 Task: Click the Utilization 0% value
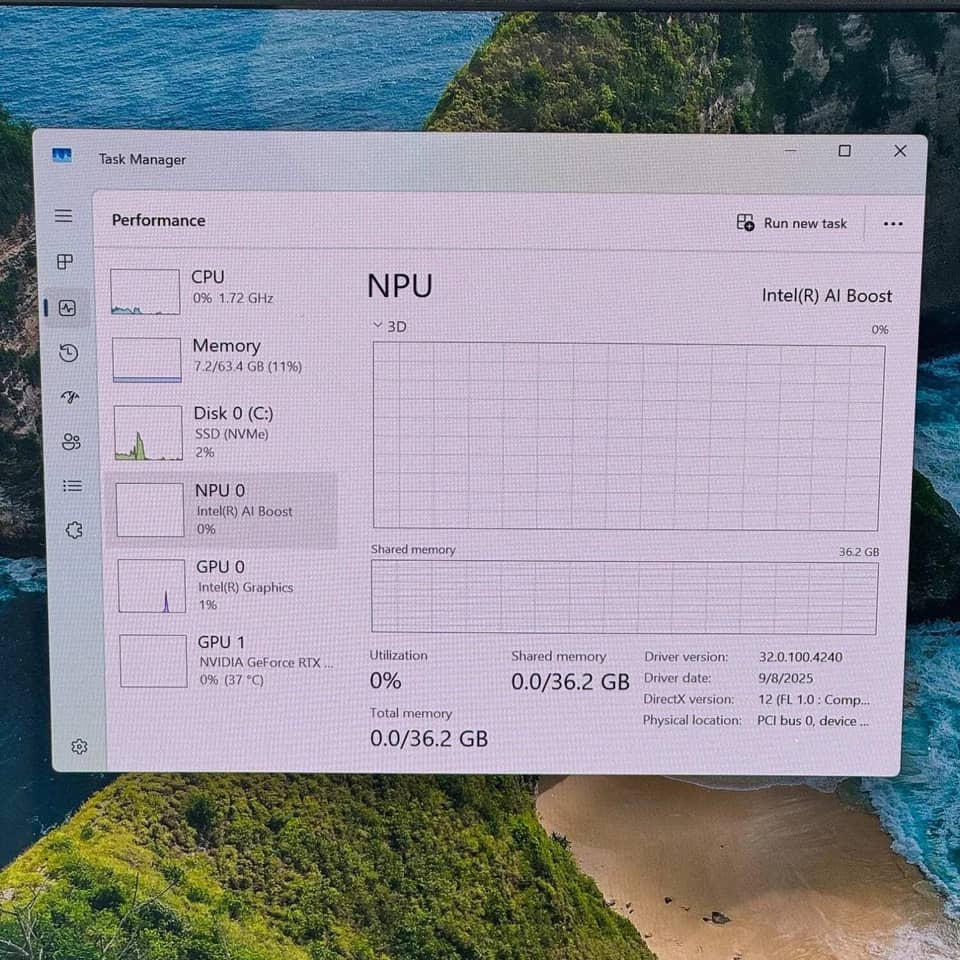[x=385, y=680]
